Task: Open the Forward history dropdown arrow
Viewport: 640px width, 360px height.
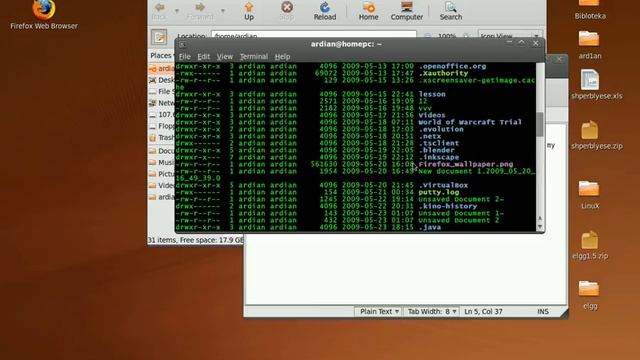Action: coord(223,11)
